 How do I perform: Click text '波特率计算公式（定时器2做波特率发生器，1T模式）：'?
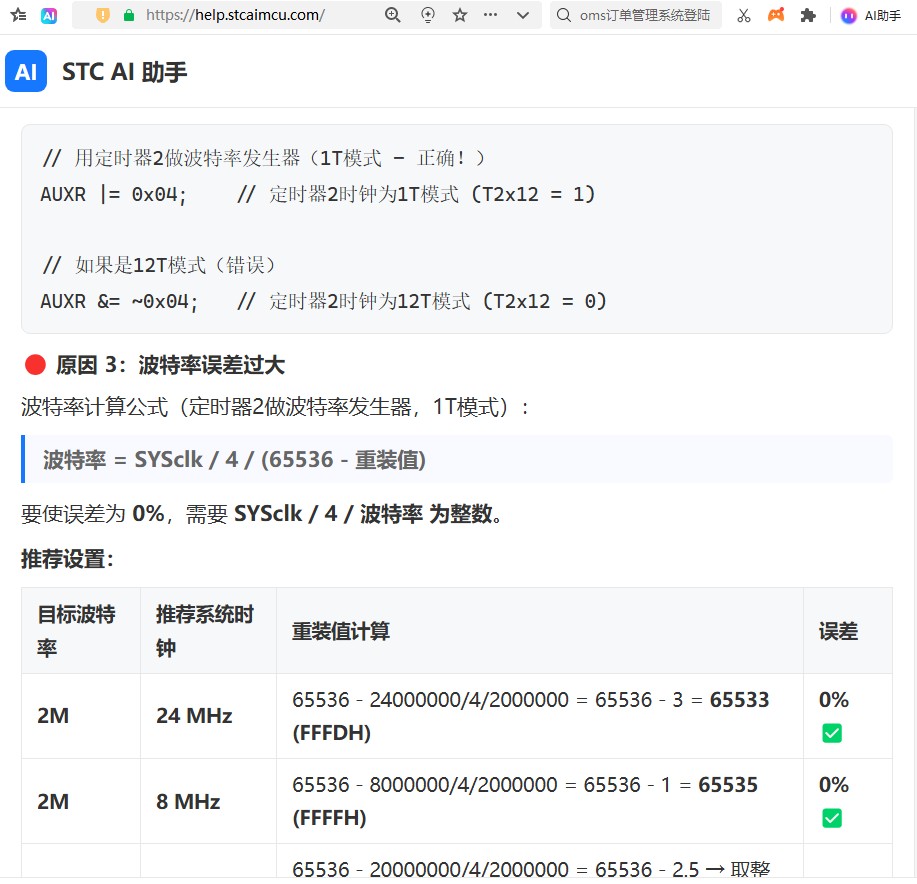[275, 407]
